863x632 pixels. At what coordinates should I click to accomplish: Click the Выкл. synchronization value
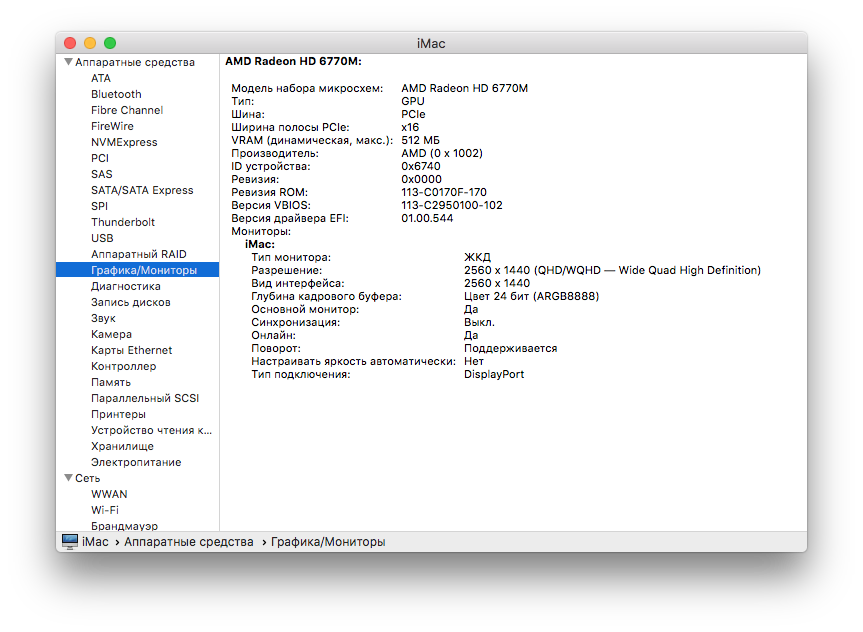[479, 323]
